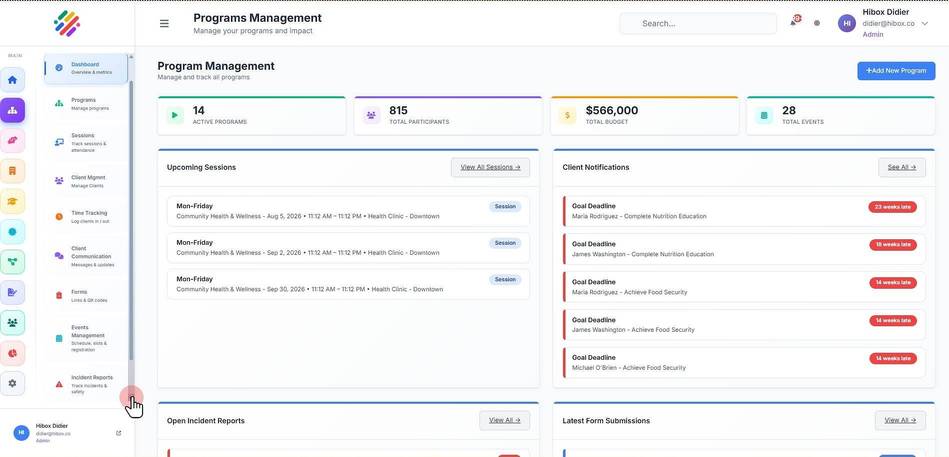The height and width of the screenshot is (457, 949).
Task: Open the indigo form-edit rail icon
Action: click(x=13, y=292)
